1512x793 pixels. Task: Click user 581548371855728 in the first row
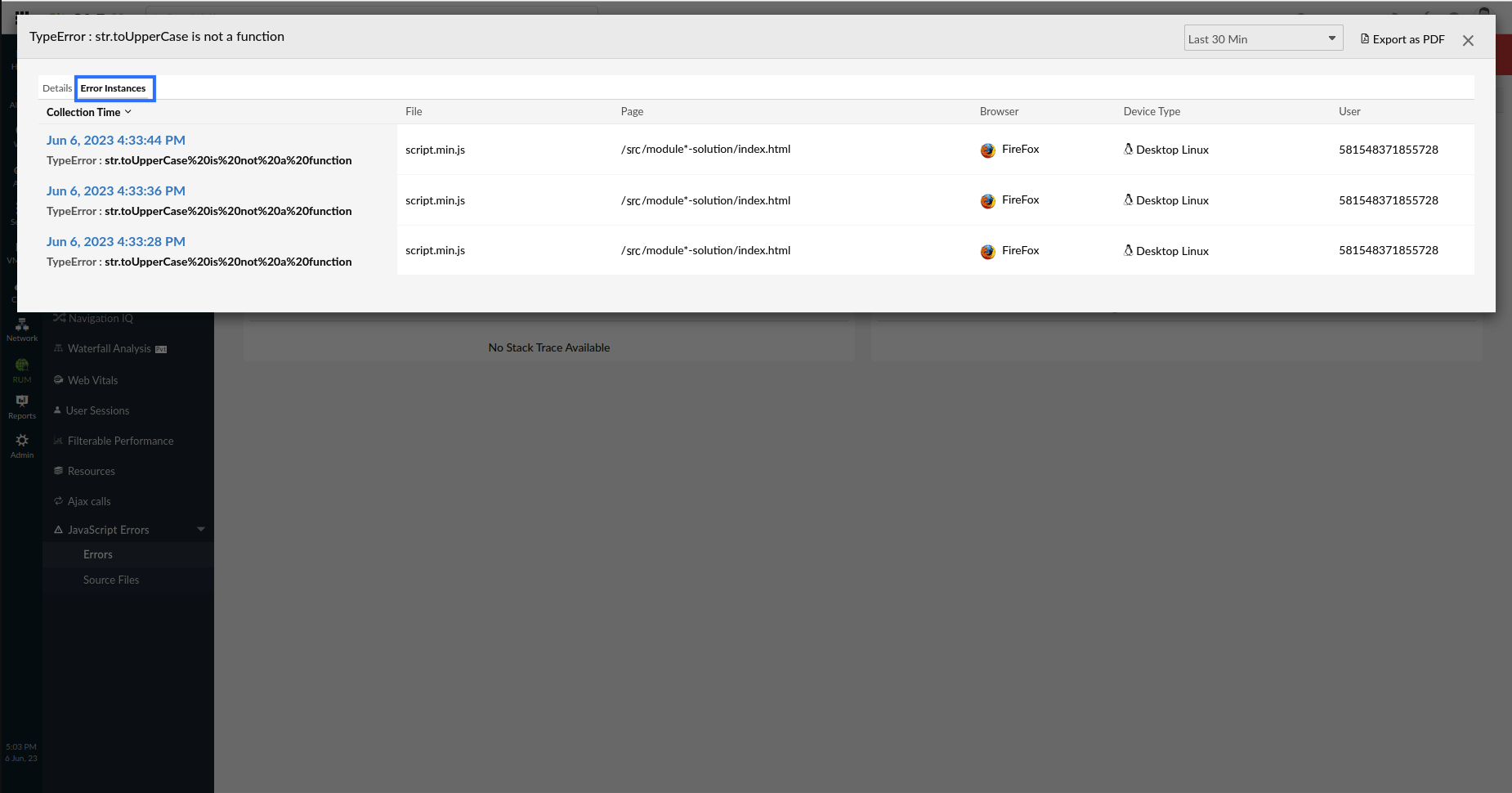(1388, 150)
